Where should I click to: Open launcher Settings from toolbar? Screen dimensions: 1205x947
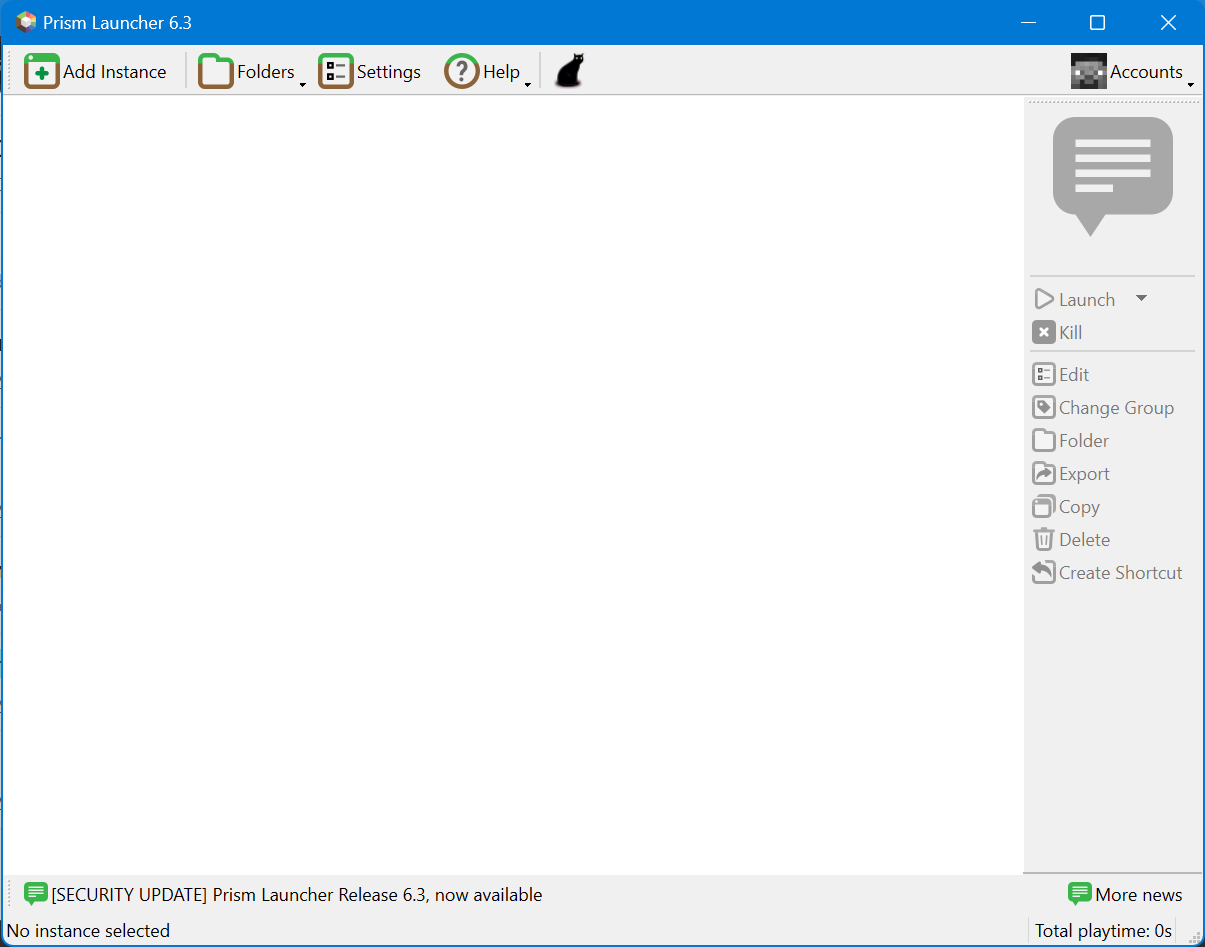370,72
